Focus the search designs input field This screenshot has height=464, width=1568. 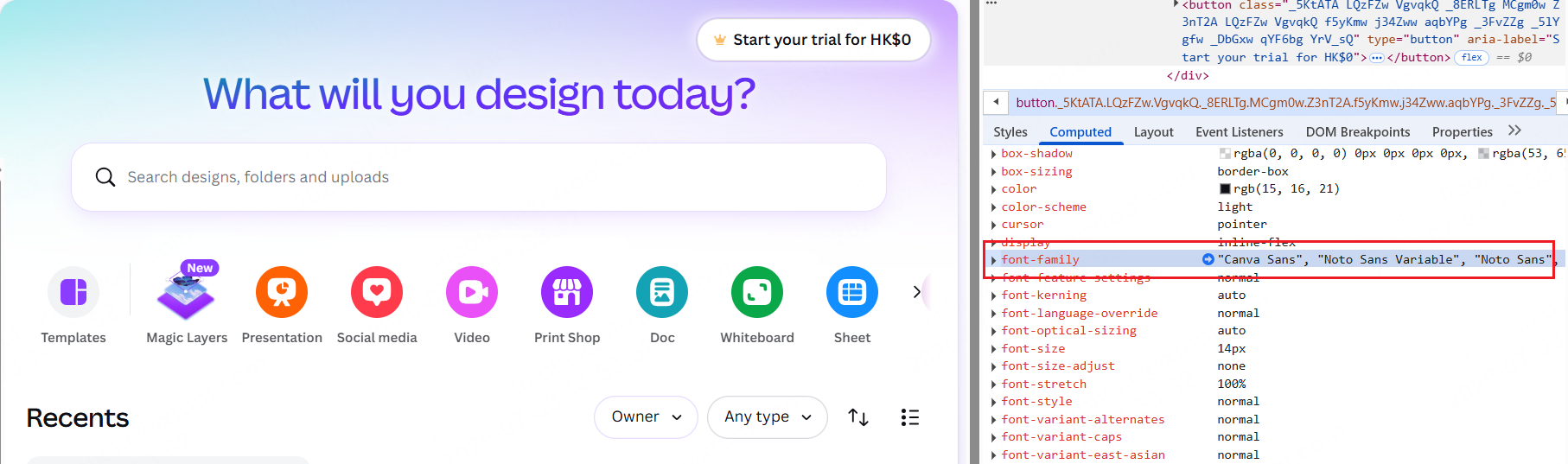pos(479,177)
